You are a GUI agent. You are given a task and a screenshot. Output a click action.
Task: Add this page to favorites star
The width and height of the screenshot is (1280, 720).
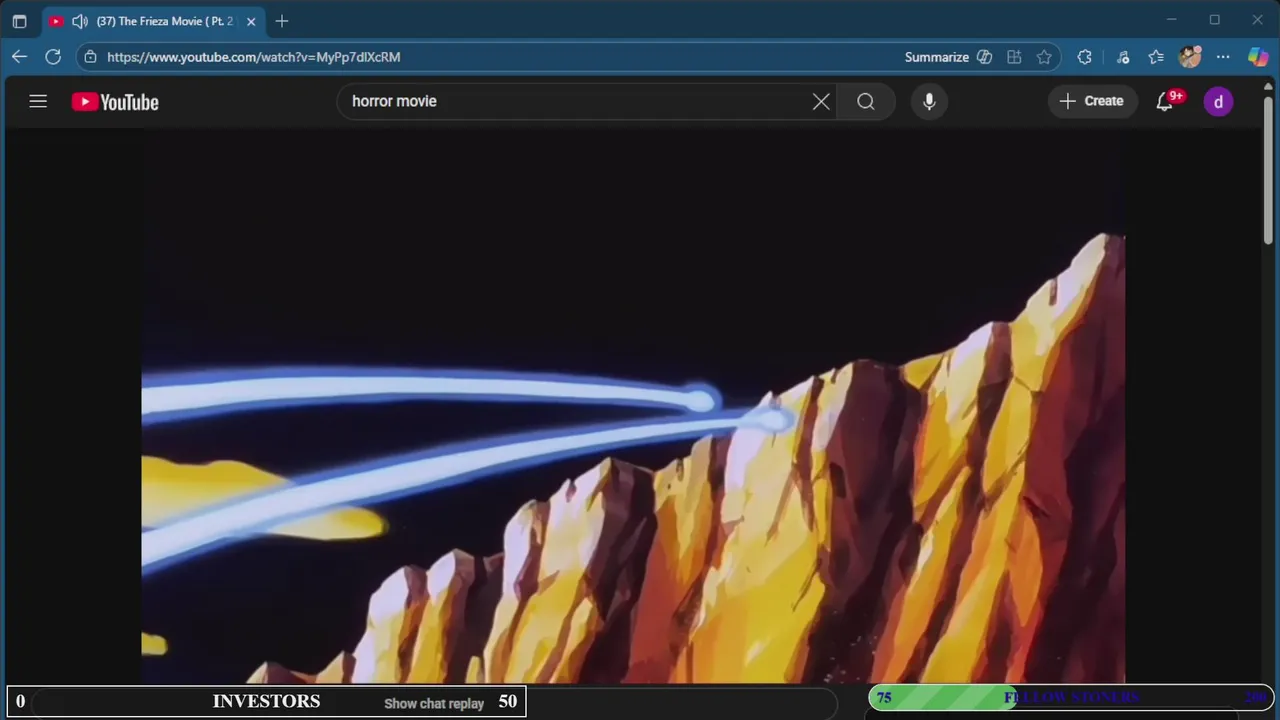click(1044, 57)
